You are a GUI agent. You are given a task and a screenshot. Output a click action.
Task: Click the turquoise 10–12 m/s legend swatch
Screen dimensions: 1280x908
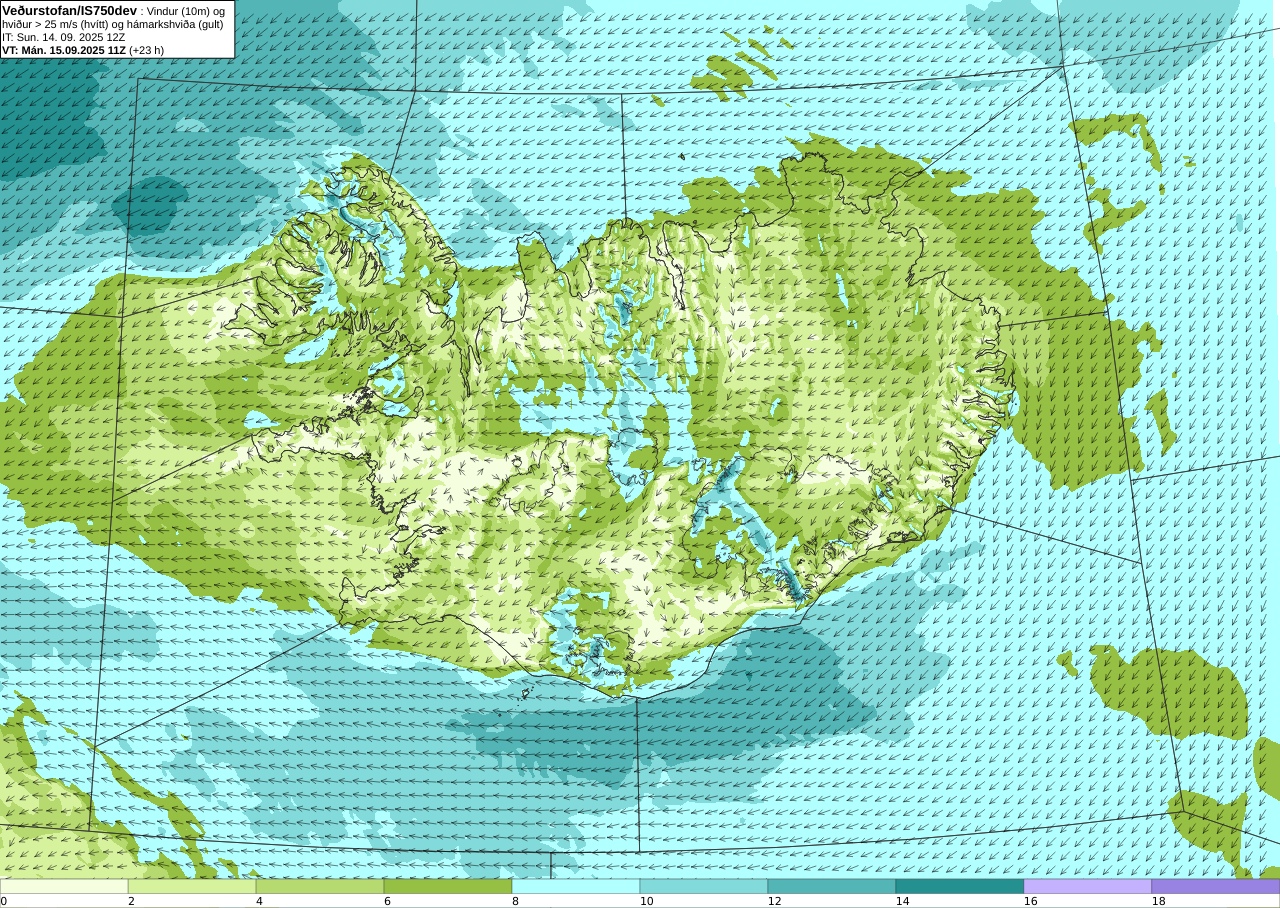pos(704,886)
